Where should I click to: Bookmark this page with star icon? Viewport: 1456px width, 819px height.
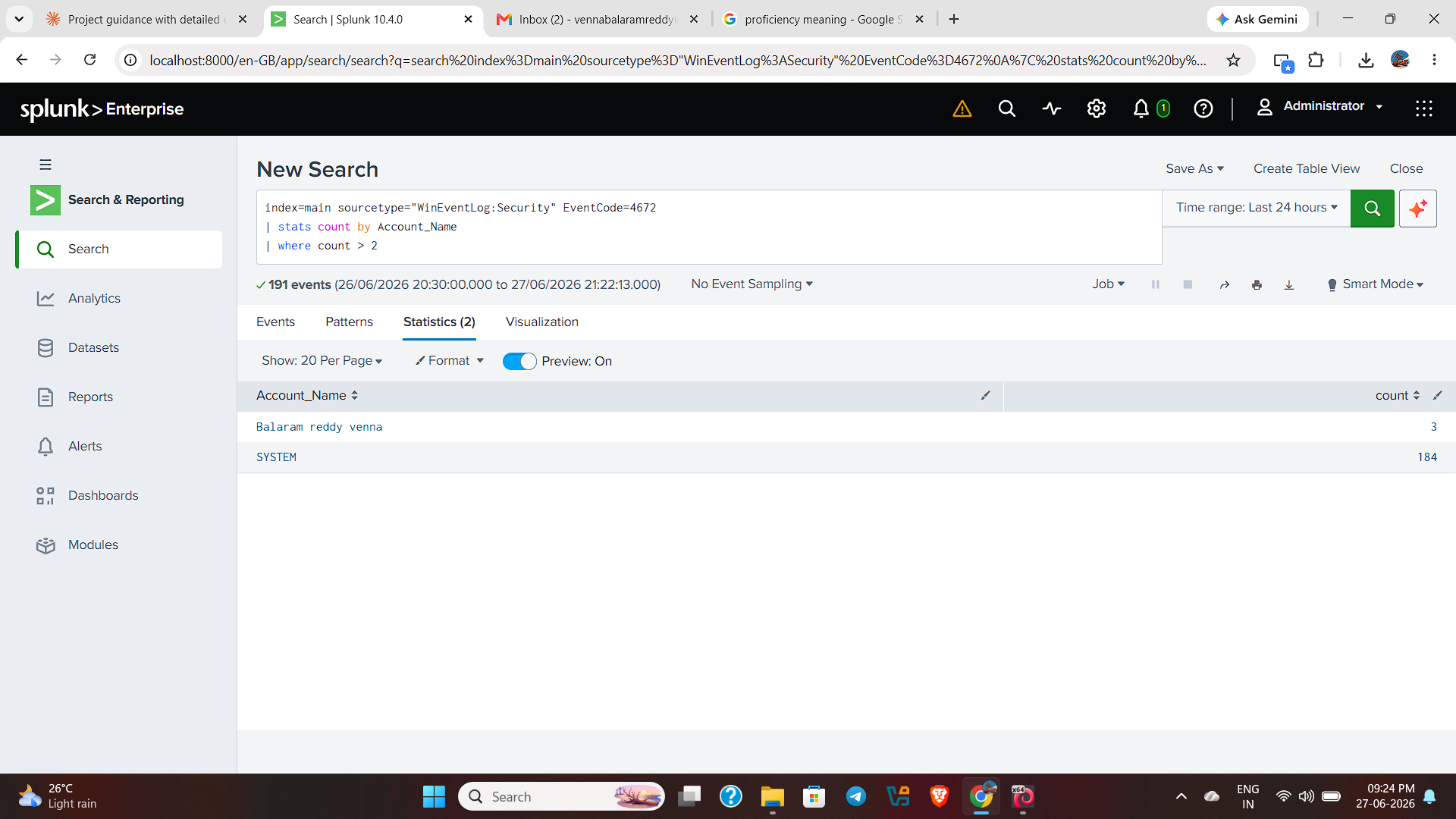coord(1233,60)
